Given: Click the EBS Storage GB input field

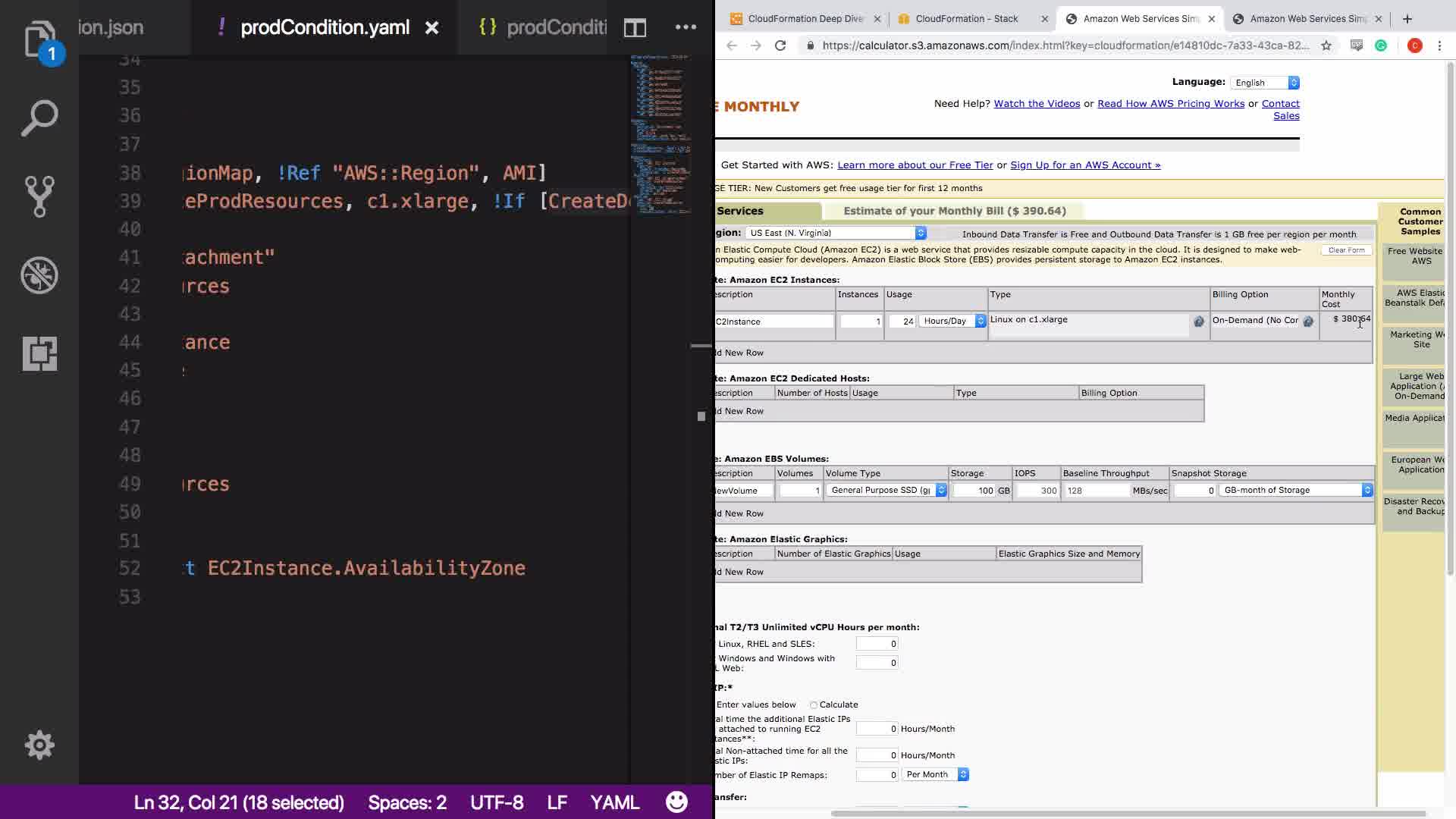Looking at the screenshot, I should coord(975,491).
